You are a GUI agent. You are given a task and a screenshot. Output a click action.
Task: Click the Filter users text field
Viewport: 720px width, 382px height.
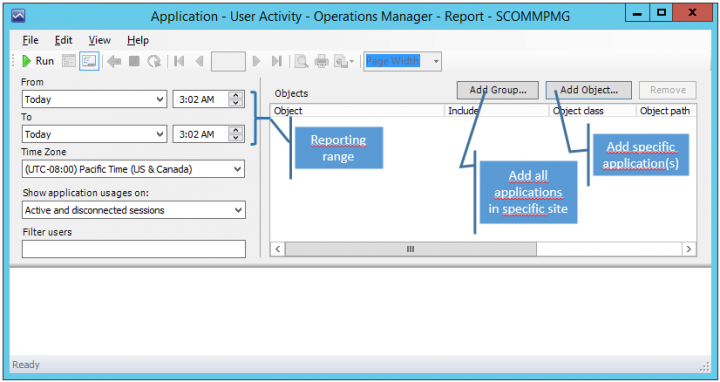point(134,249)
